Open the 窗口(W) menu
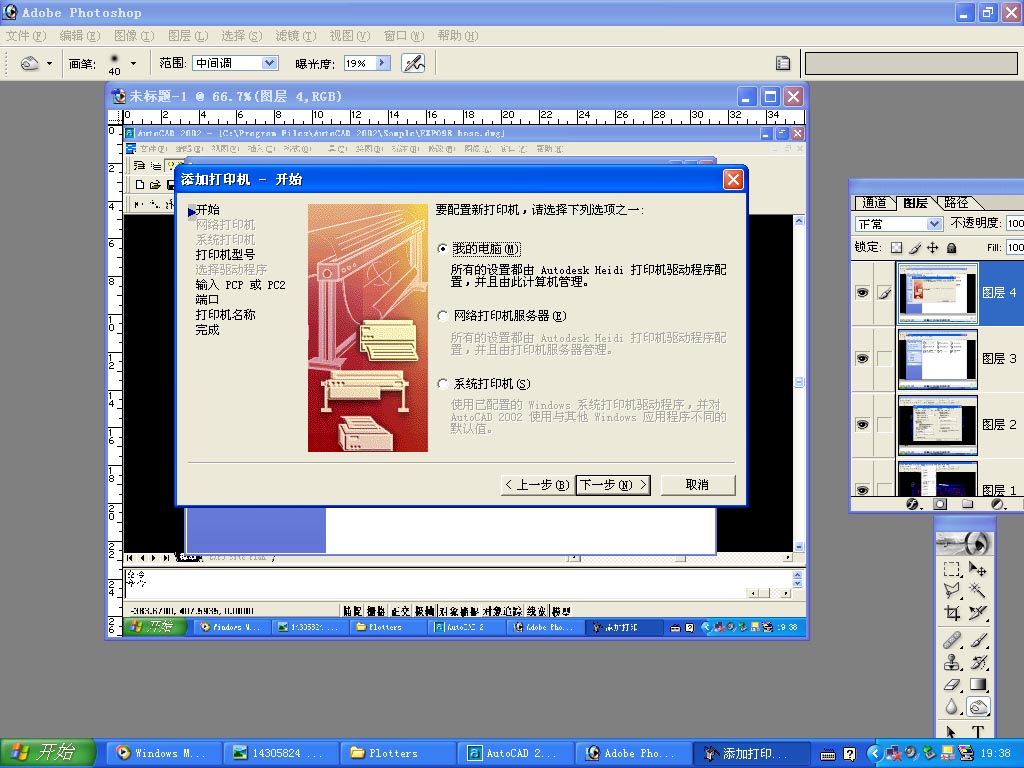 [404, 35]
